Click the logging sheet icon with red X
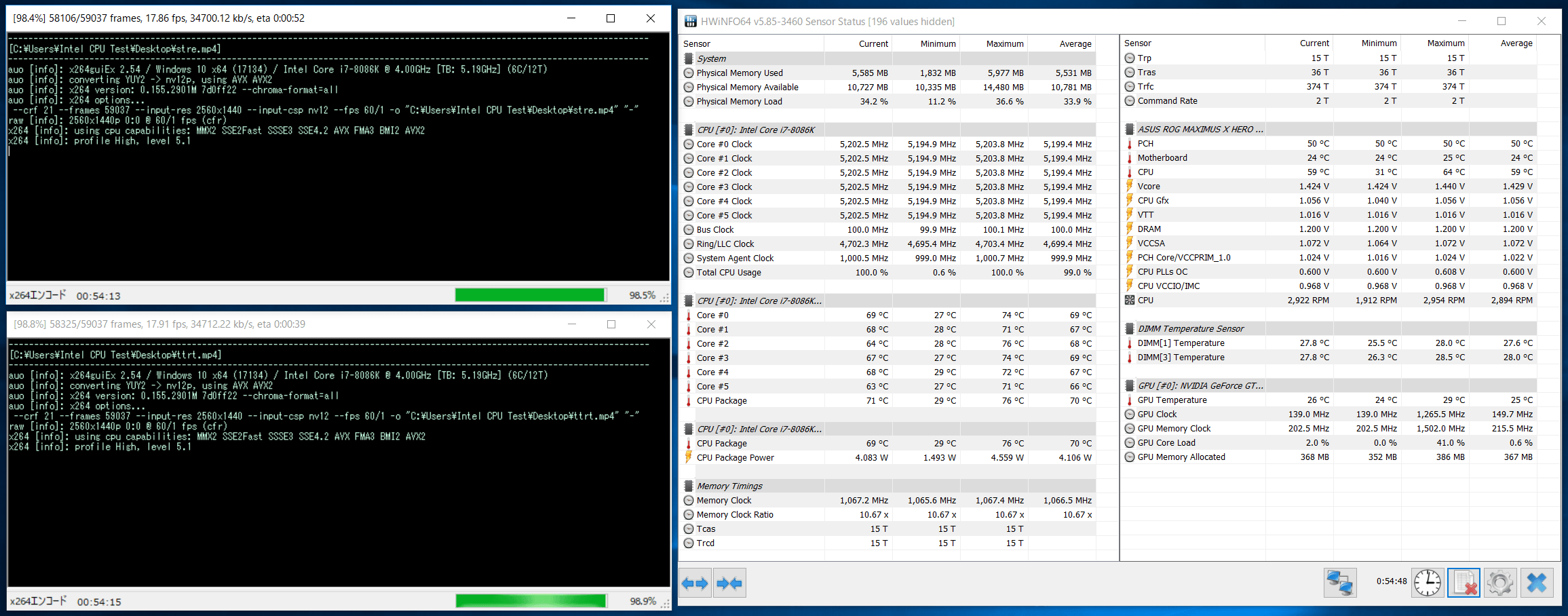The height and width of the screenshot is (616, 1568). coord(1464,583)
